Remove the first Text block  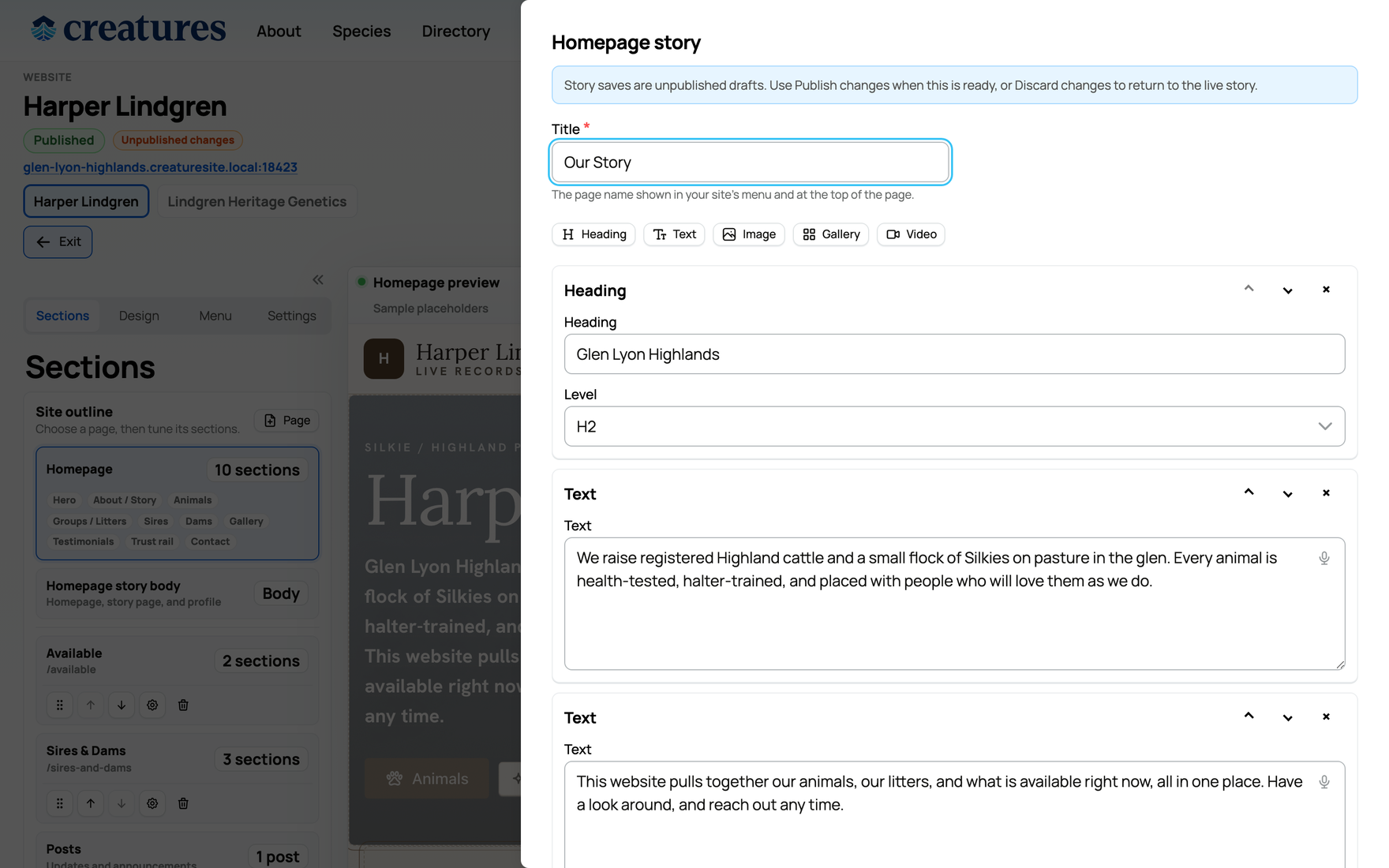point(1326,493)
